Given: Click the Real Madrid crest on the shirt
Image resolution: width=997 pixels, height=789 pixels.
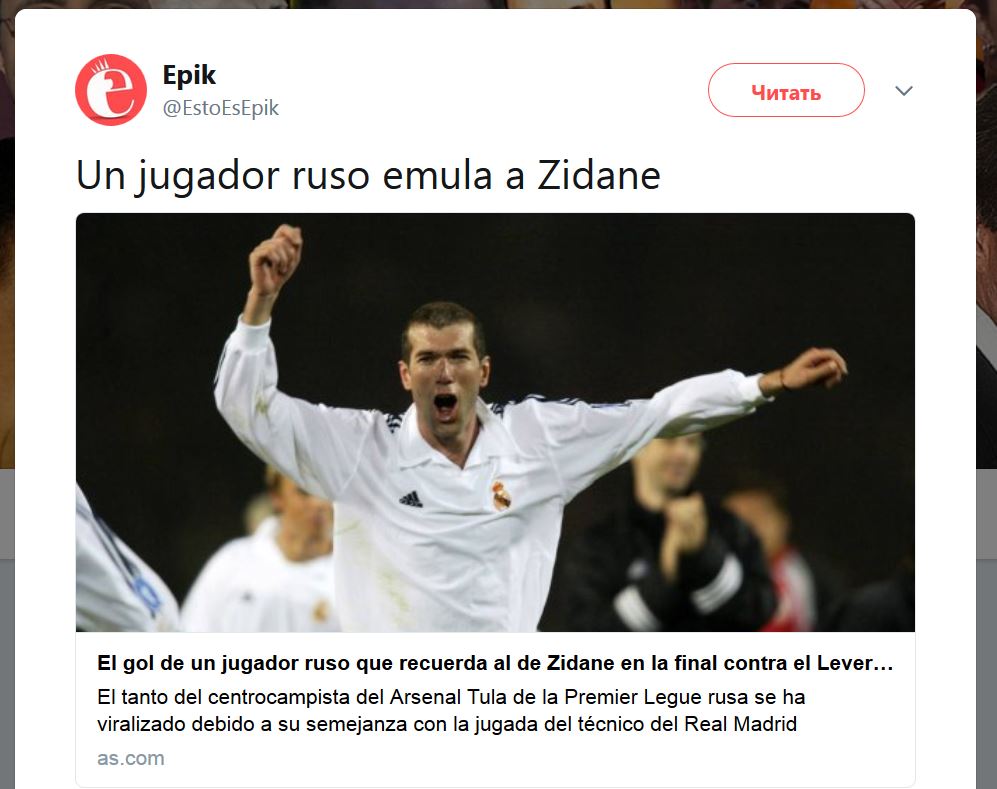Looking at the screenshot, I should point(501,496).
